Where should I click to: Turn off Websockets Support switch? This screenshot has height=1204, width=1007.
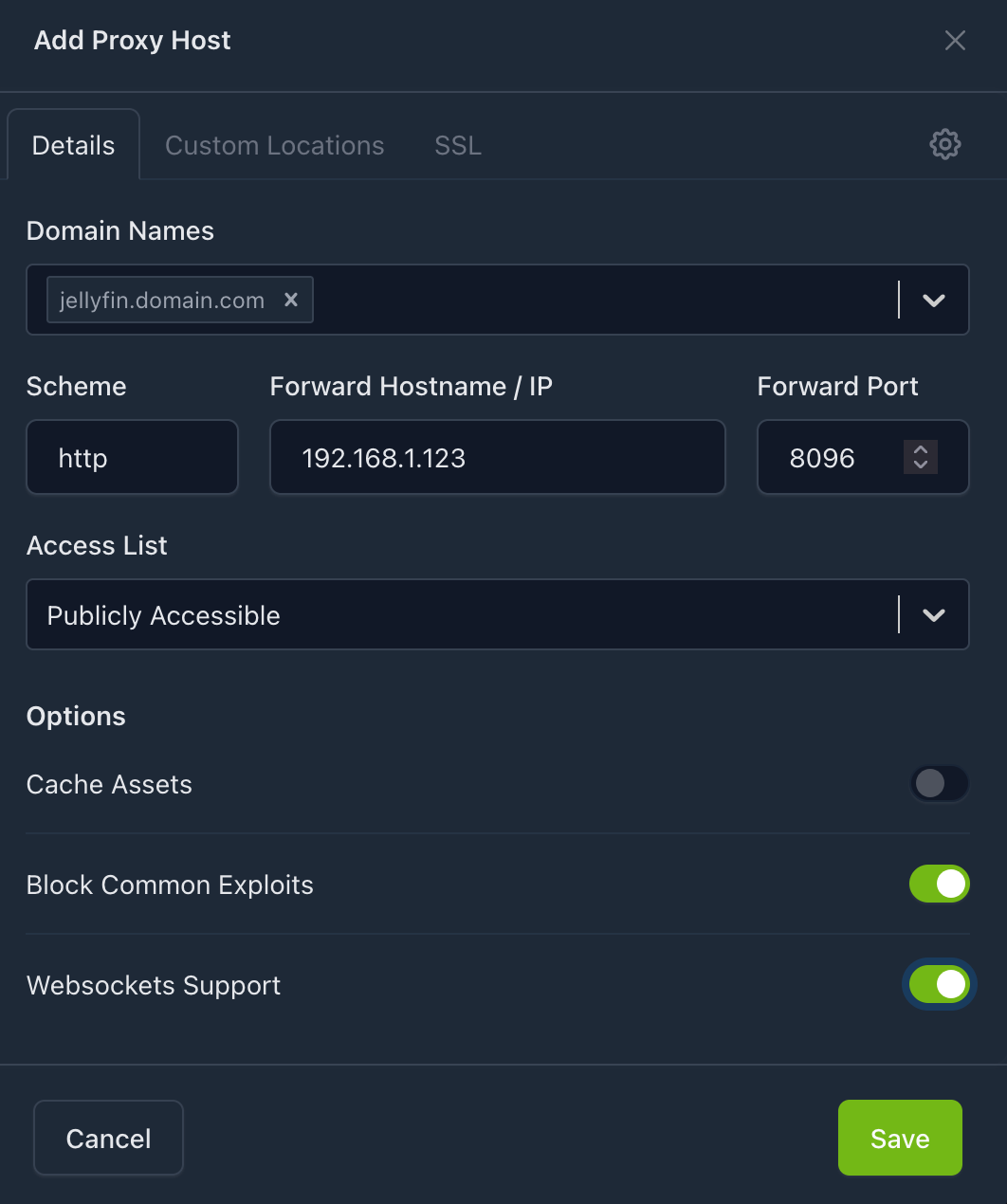pyautogui.click(x=939, y=985)
